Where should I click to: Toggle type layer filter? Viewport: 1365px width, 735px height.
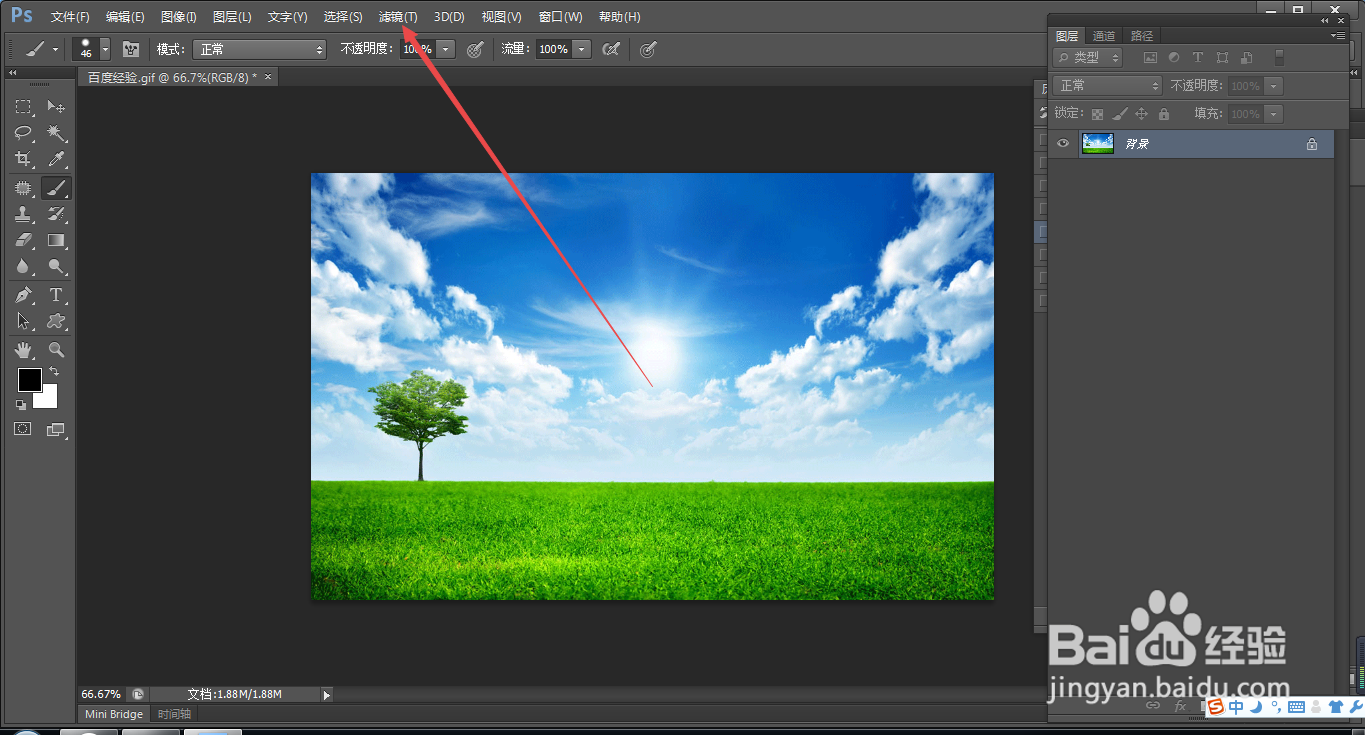pos(1197,58)
